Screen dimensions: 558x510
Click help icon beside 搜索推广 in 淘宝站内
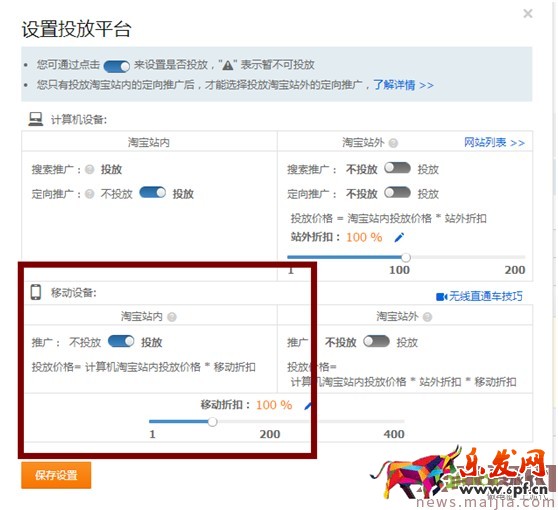tap(90, 169)
